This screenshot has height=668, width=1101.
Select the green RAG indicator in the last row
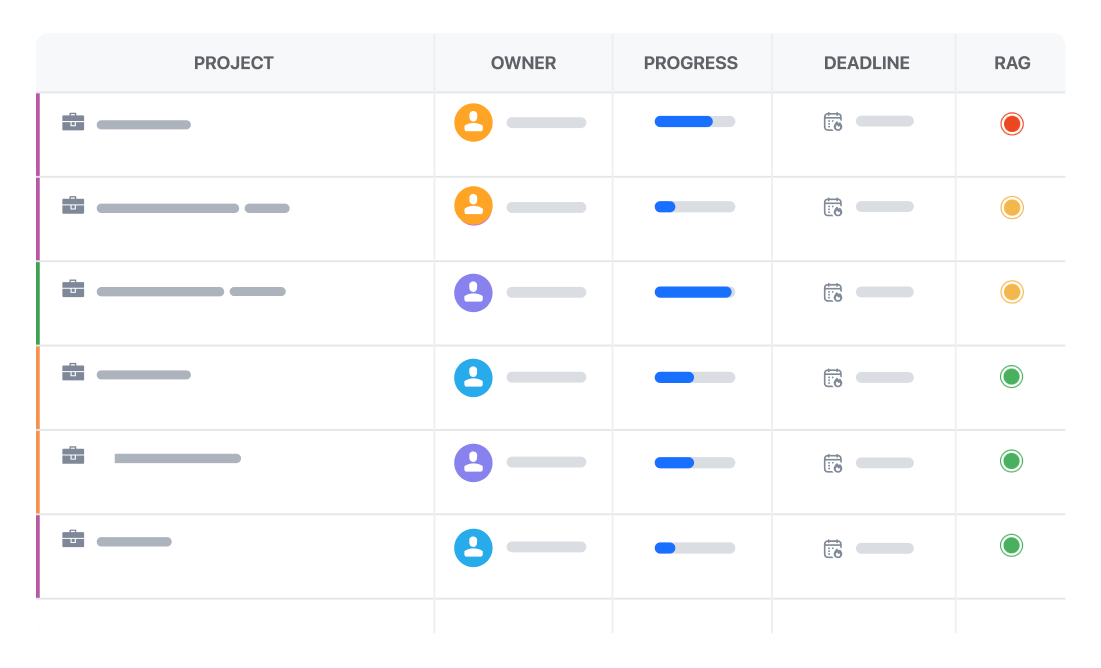point(1011,545)
